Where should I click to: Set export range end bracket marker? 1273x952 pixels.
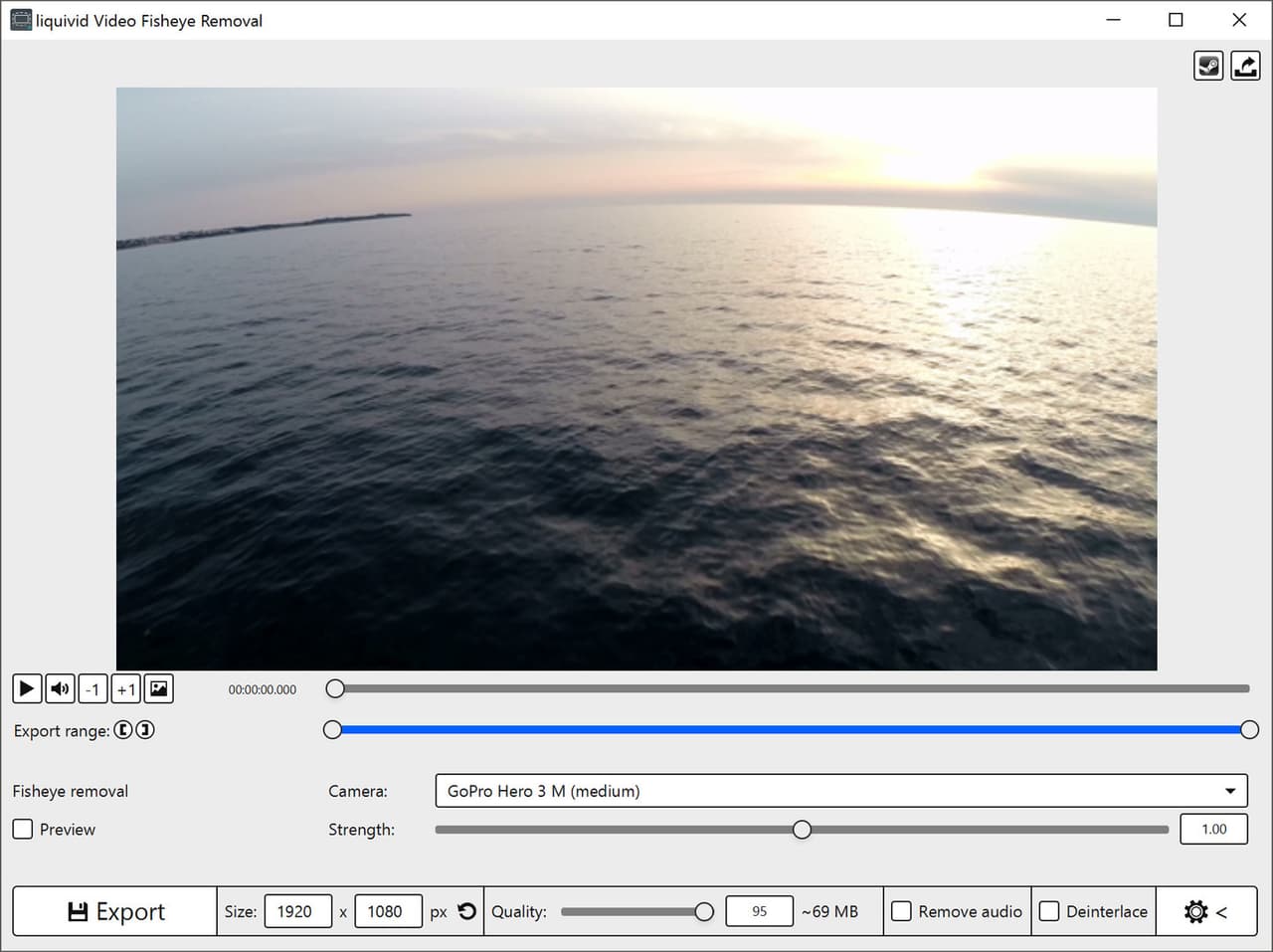click(145, 730)
